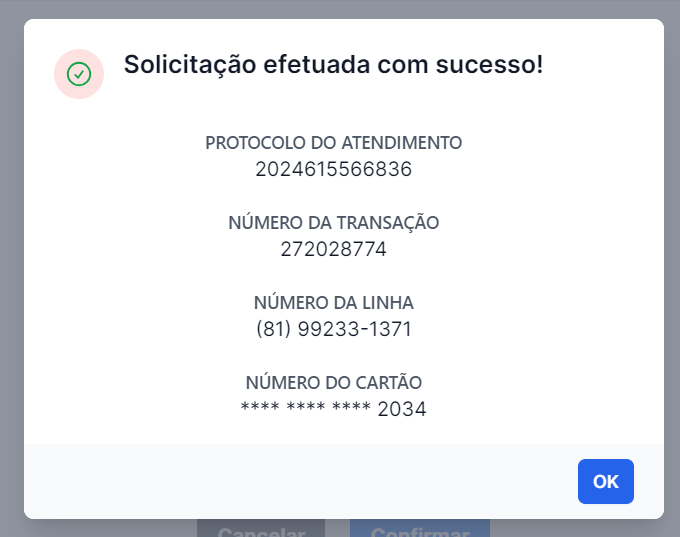Click the "Solicitação efetuada com sucesso!" heading
Viewport: 680px width, 537px height.
click(x=333, y=65)
